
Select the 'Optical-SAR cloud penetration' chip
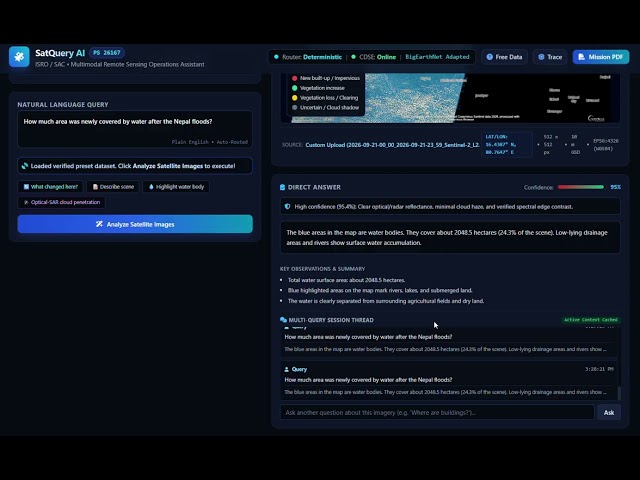click(x=61, y=202)
